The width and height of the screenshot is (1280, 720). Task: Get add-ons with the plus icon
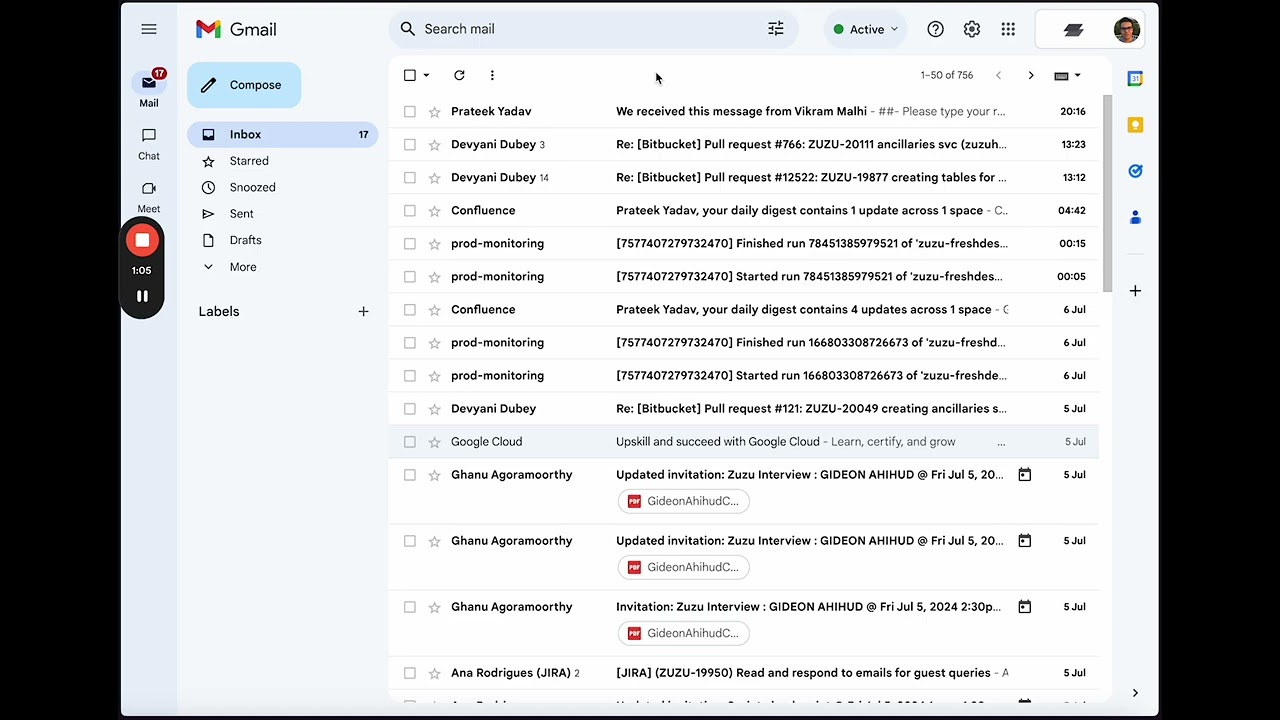(1135, 291)
